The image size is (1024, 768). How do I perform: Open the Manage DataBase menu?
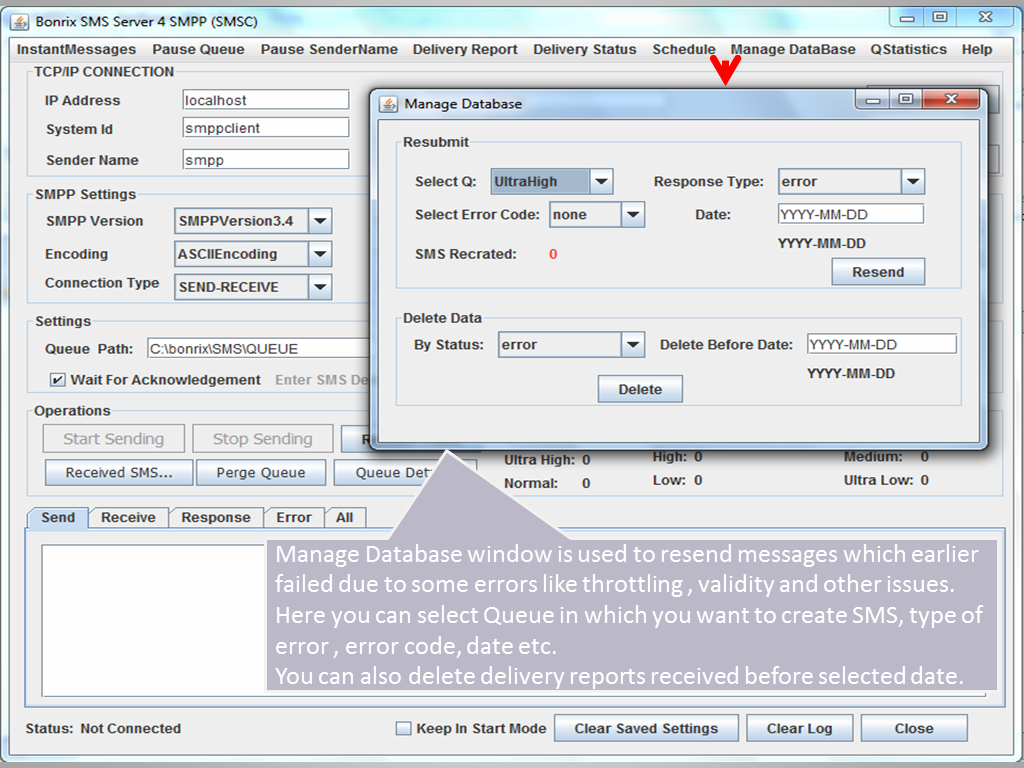click(793, 50)
